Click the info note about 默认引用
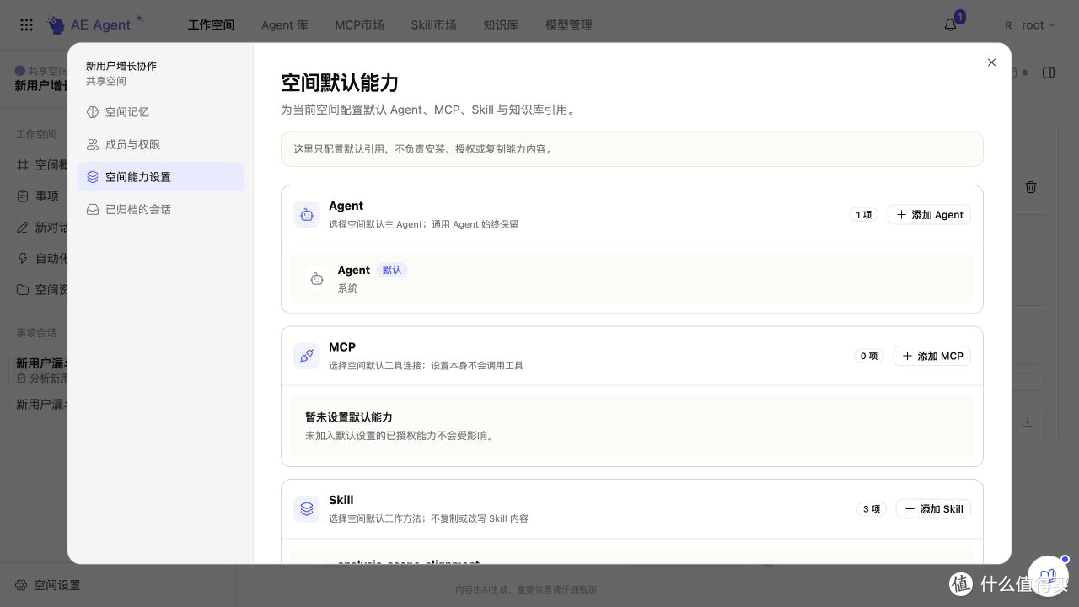This screenshot has width=1079, height=607. coord(632,149)
